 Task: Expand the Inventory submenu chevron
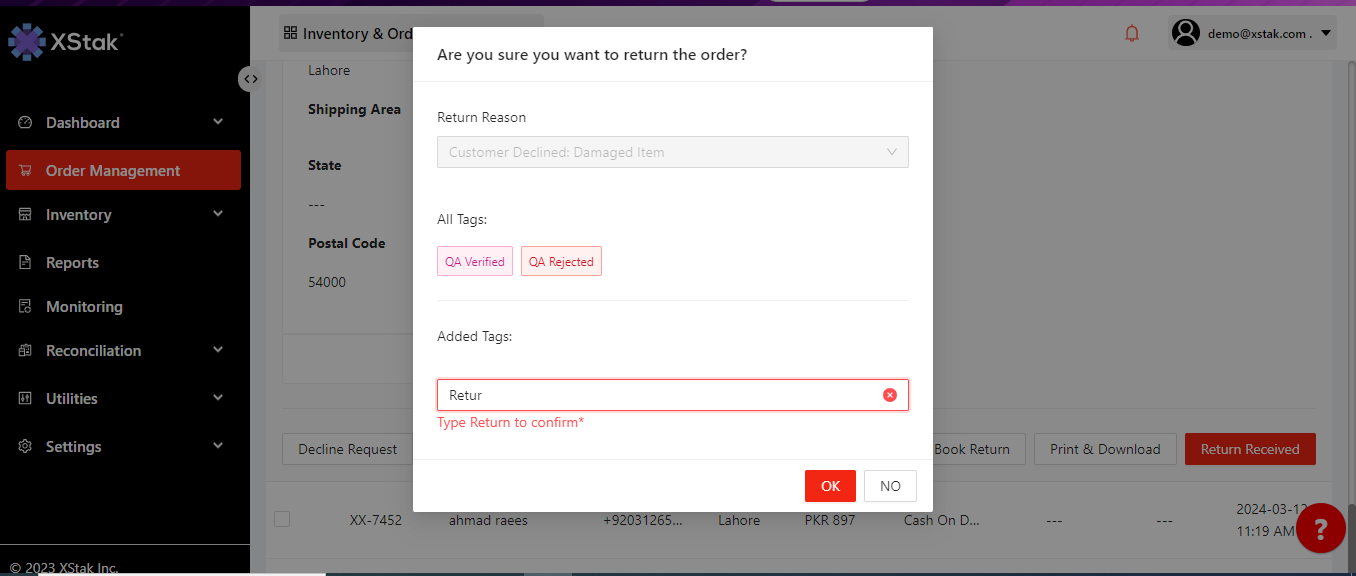point(218,214)
